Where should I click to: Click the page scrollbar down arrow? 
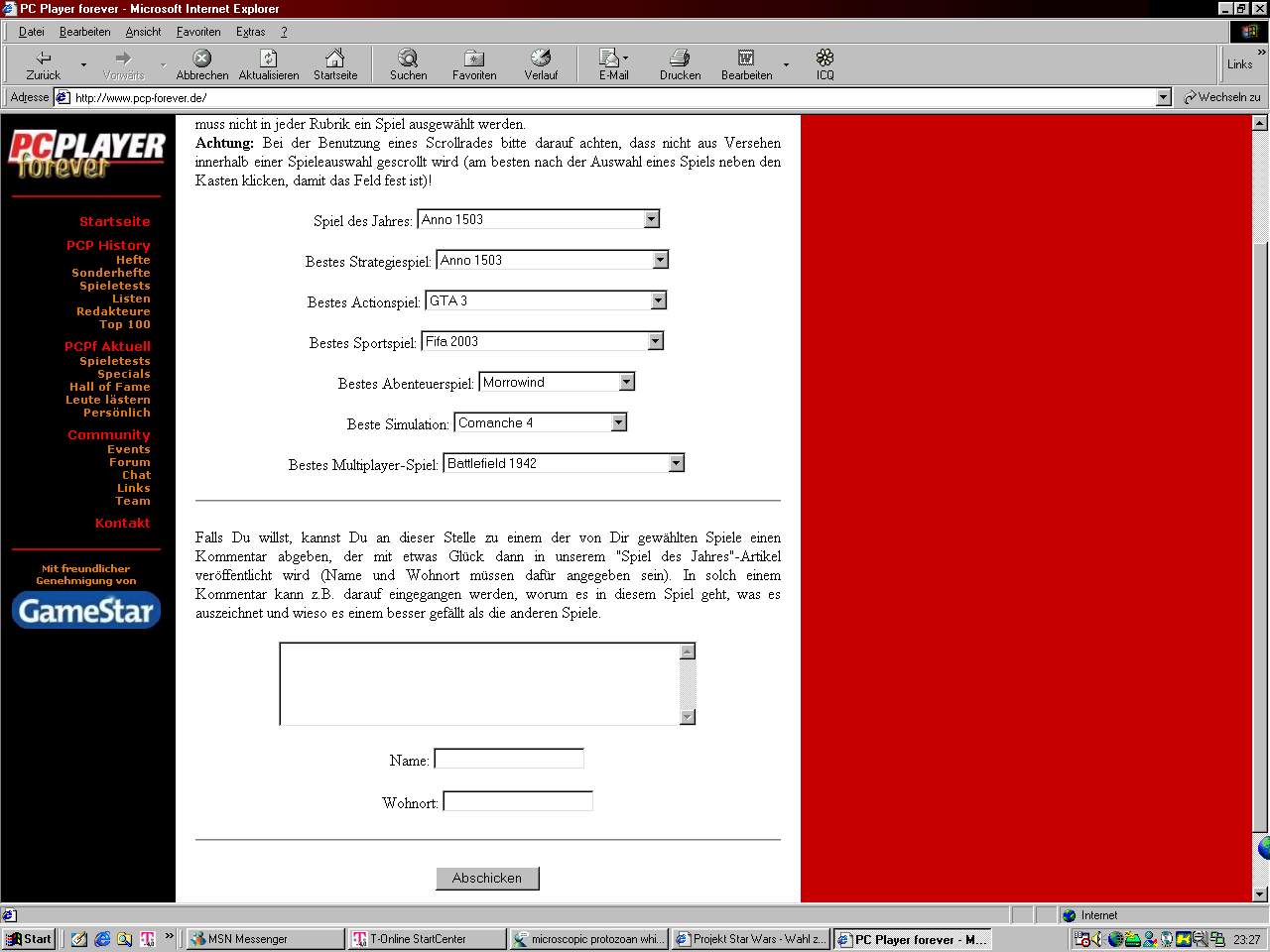pyautogui.click(x=1260, y=893)
